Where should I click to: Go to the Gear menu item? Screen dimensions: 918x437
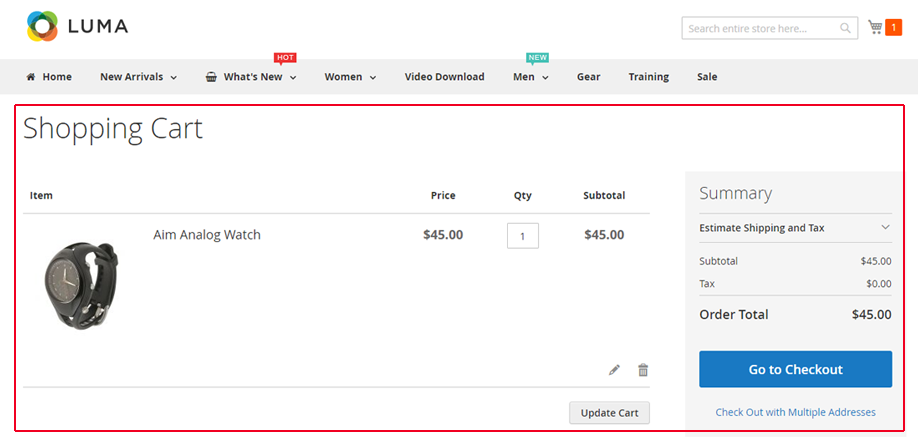[x=588, y=77]
